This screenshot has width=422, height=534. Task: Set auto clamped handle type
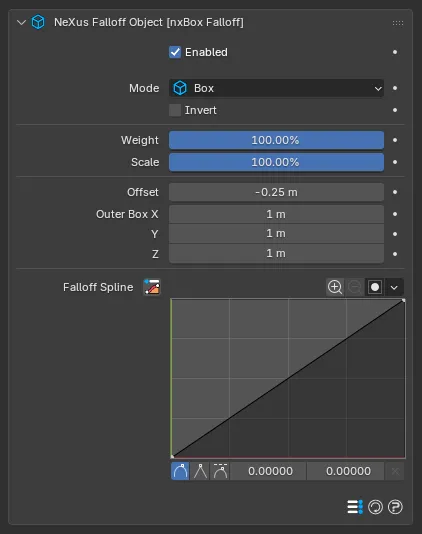coord(220,471)
